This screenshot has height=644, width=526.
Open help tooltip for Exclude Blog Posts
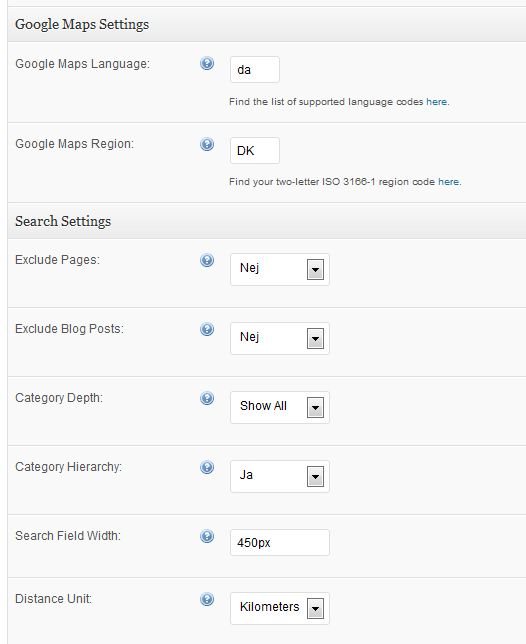pos(207,329)
